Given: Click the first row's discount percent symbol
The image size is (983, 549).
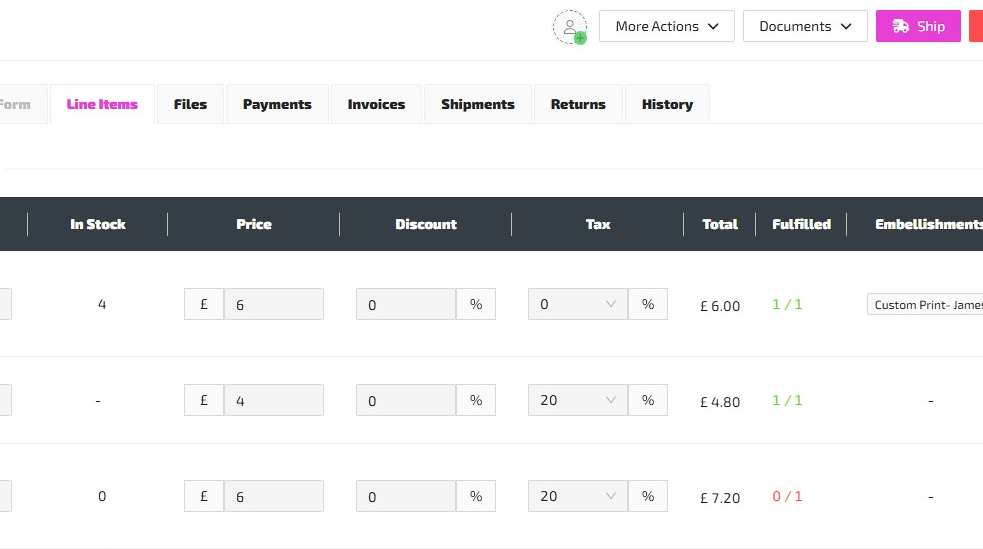Looking at the screenshot, I should point(476,305).
